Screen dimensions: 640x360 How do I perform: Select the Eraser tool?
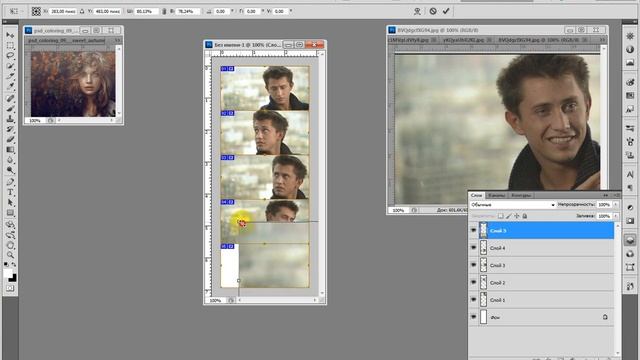pos(10,139)
